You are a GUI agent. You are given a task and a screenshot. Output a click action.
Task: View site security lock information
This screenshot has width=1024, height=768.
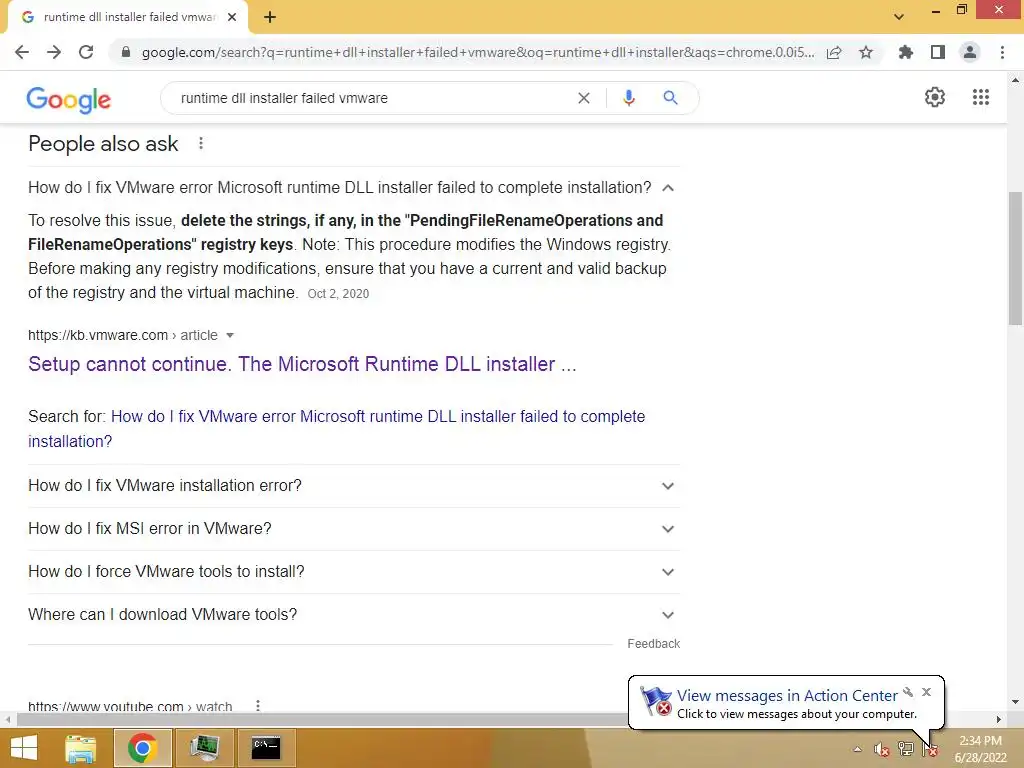pos(126,52)
